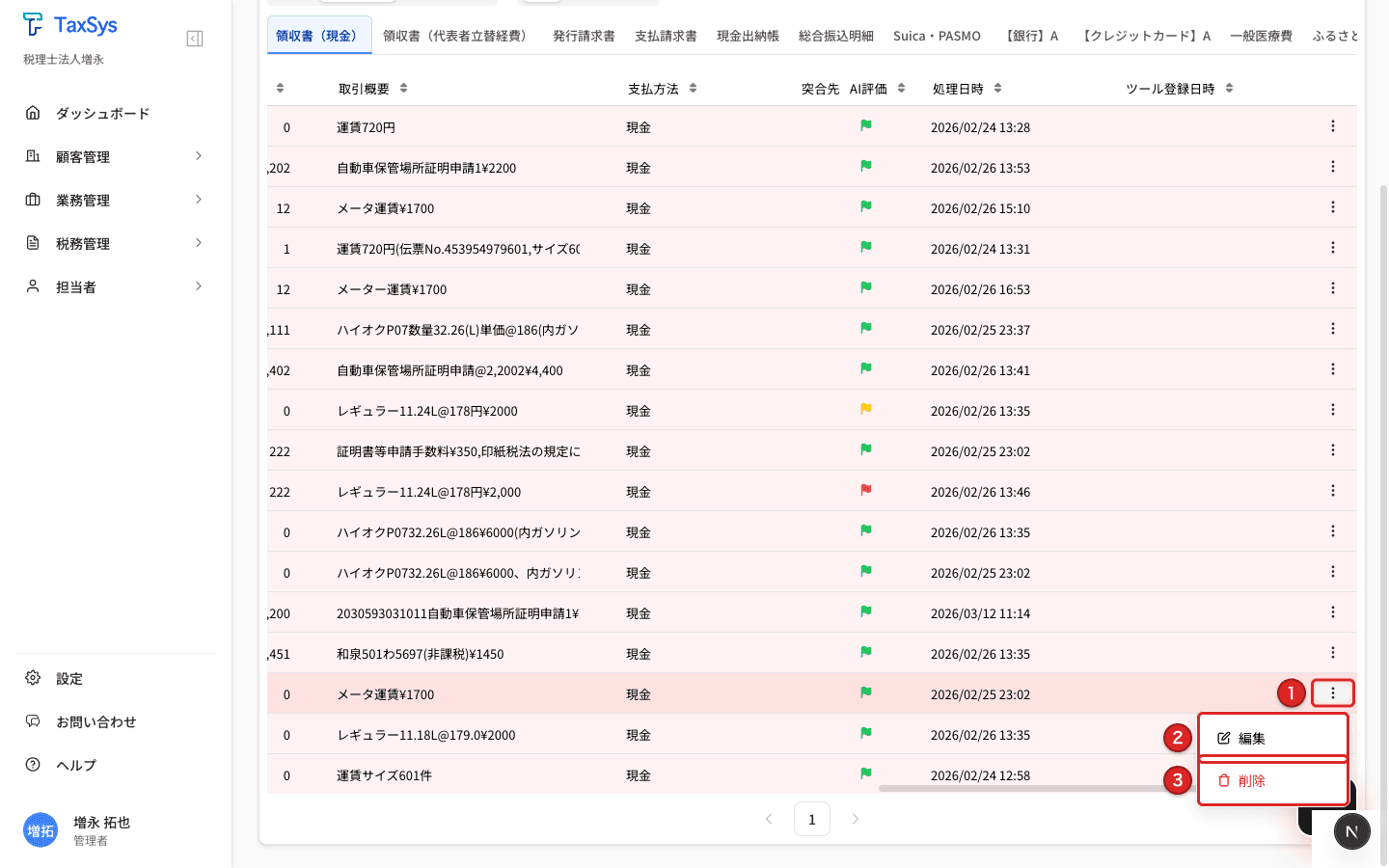Sort by 支払方法 column
Image resolution: width=1389 pixels, height=868 pixels.
click(693, 89)
